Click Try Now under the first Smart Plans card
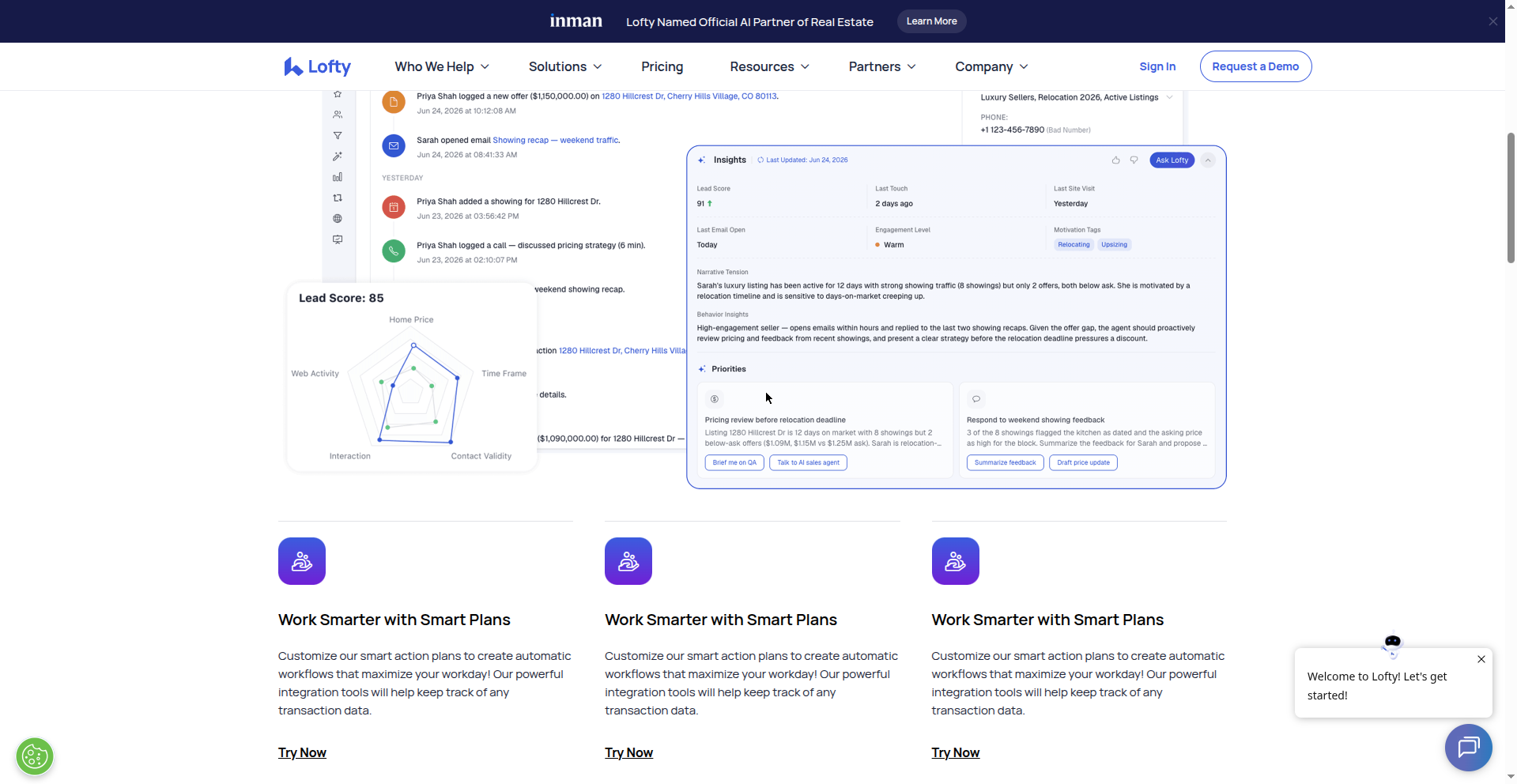This screenshot has width=1517, height=784. (x=302, y=752)
